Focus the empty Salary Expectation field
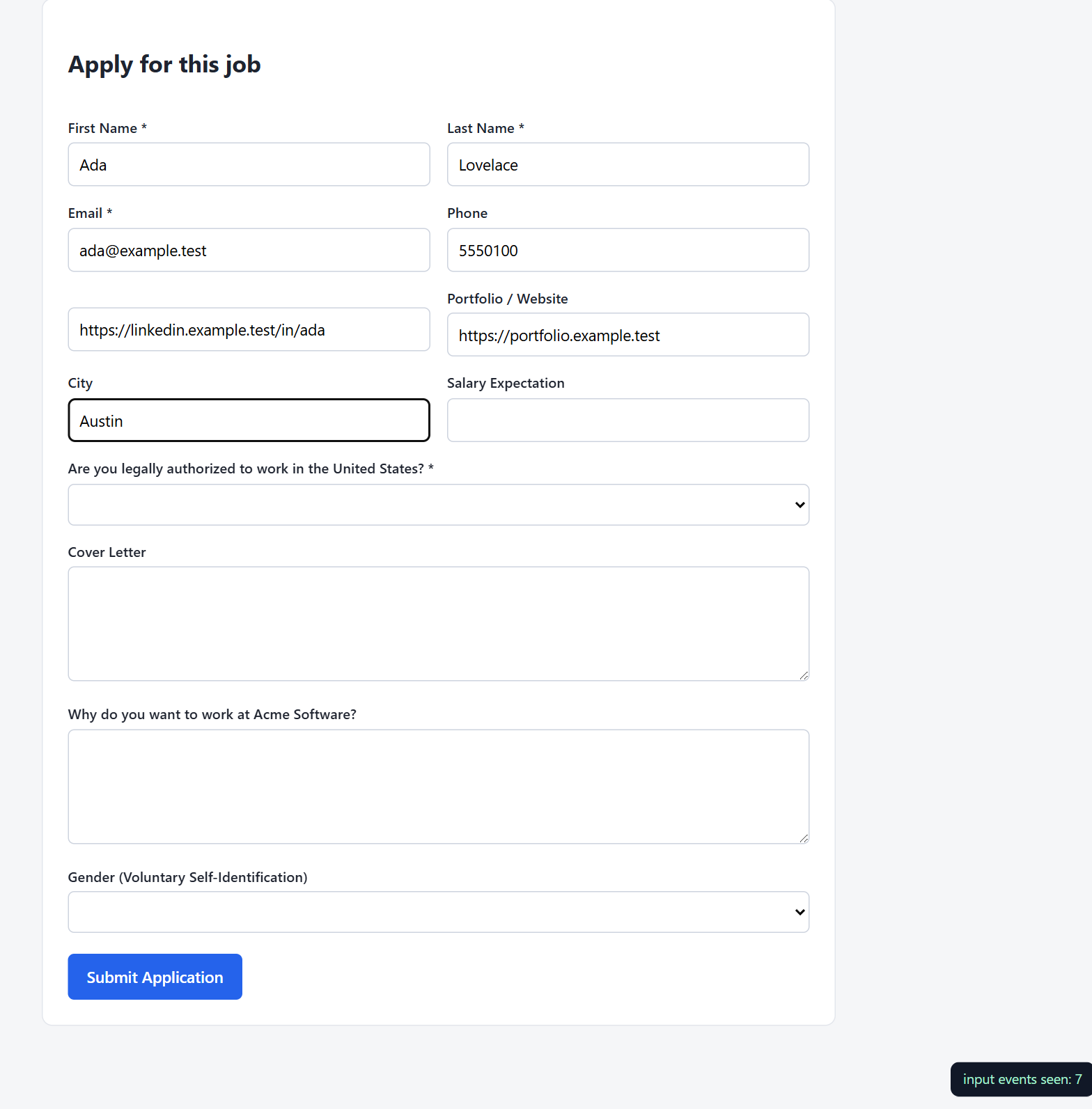 628,420
